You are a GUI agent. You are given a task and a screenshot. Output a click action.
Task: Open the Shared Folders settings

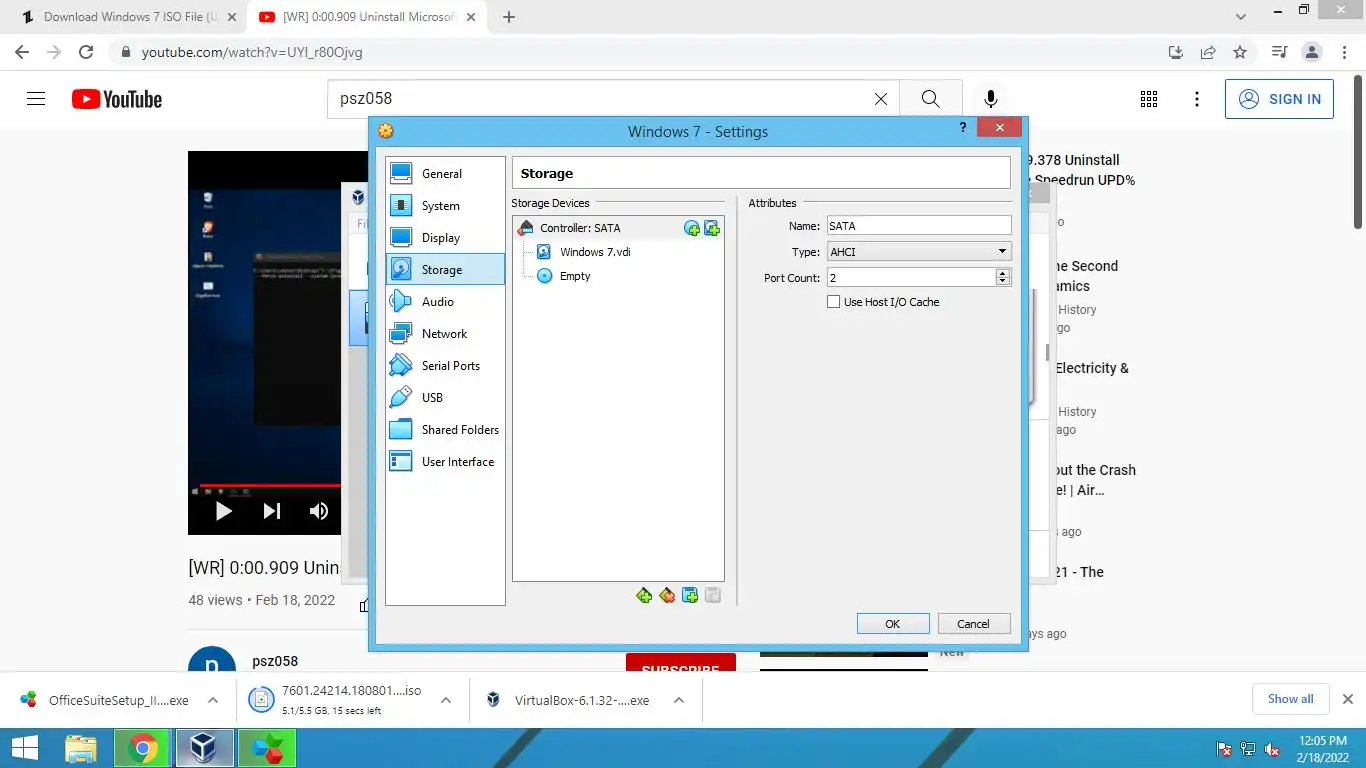445,430
